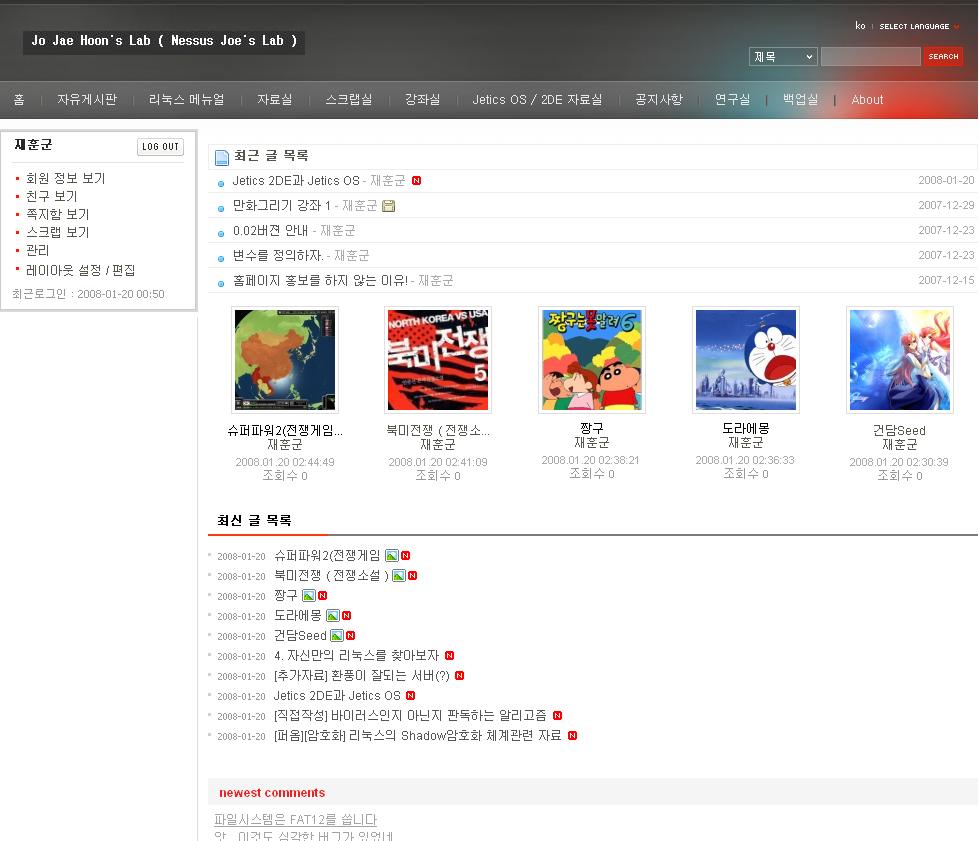
Task: Click the image icon next to 건담Seed in 최신 글 목록
Action: pyautogui.click(x=337, y=636)
